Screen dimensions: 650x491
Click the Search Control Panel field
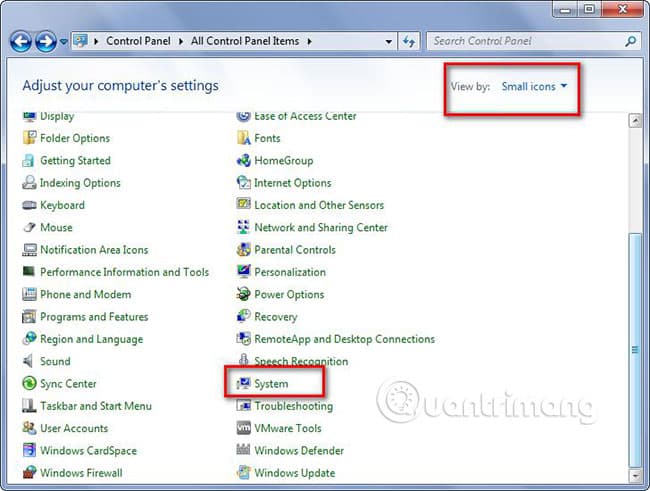click(527, 41)
